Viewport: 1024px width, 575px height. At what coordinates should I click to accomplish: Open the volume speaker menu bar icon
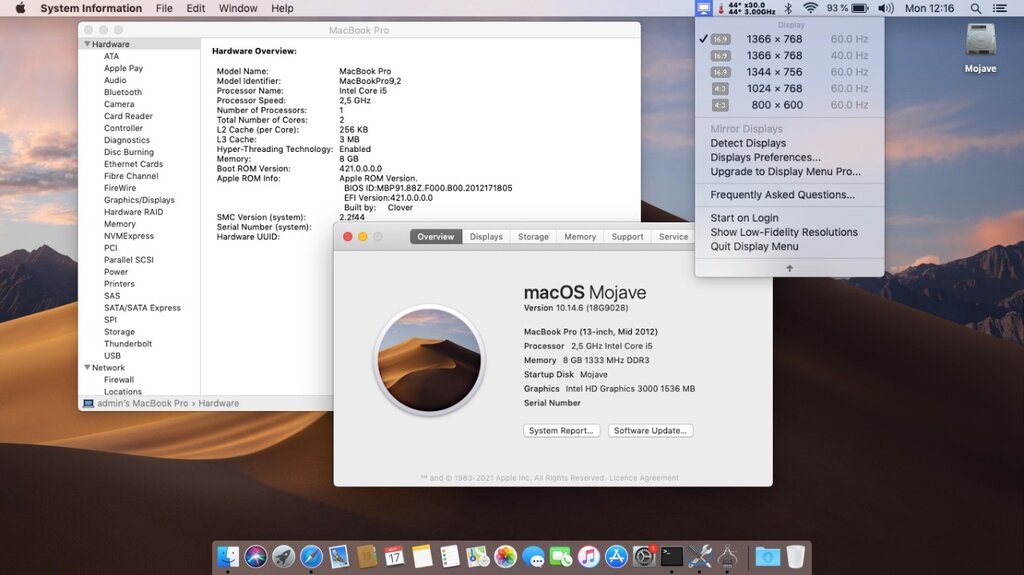(x=886, y=8)
